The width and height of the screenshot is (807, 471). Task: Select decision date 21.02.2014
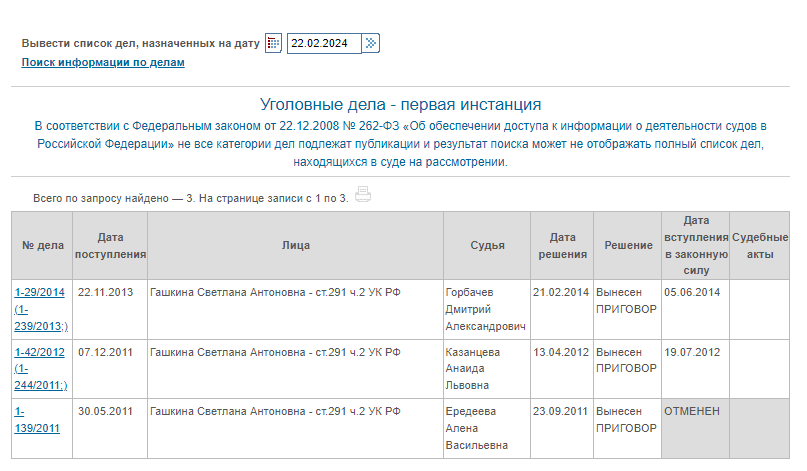pos(561,292)
